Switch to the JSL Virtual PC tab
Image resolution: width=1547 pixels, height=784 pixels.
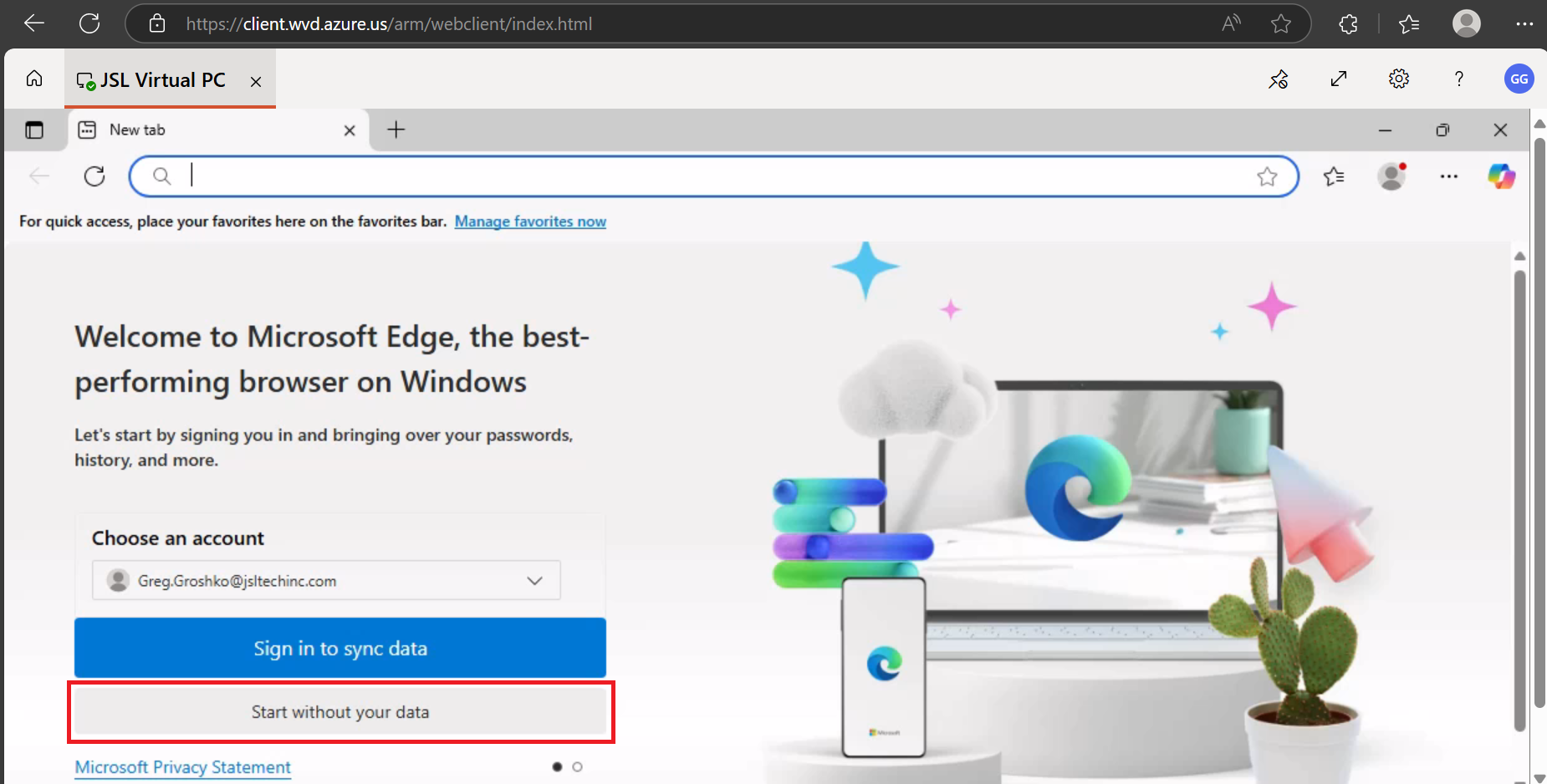[162, 80]
